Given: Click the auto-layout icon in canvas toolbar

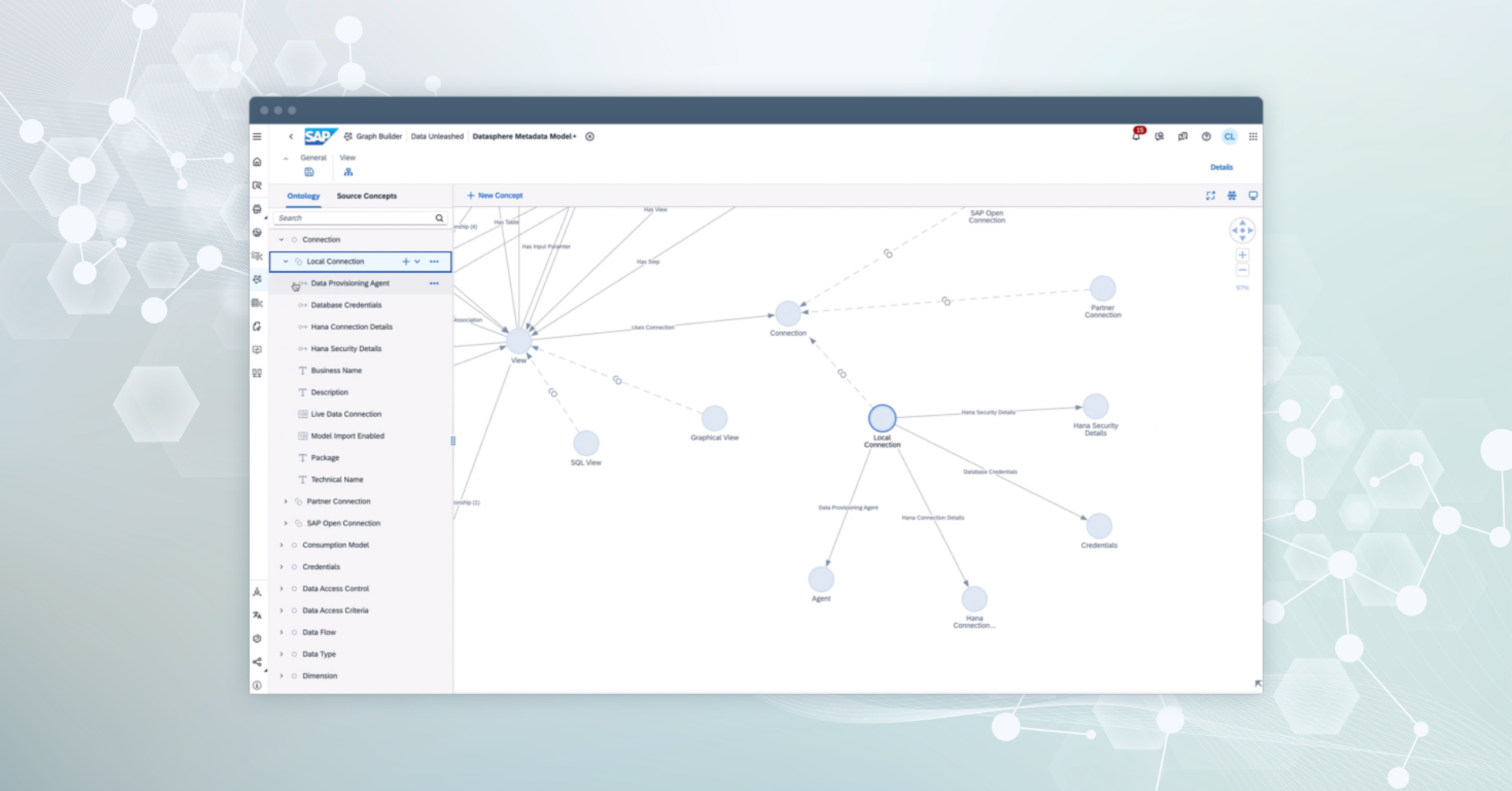Looking at the screenshot, I should pos(1232,196).
